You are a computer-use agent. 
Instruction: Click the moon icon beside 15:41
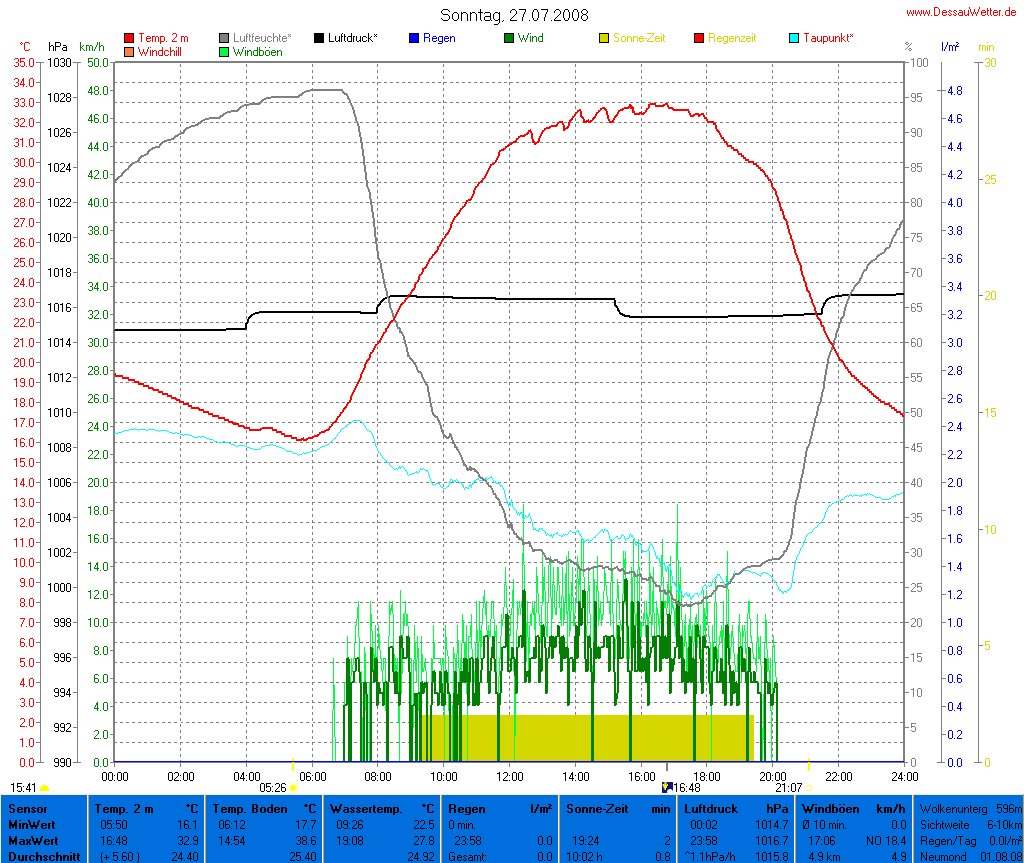click(x=46, y=789)
